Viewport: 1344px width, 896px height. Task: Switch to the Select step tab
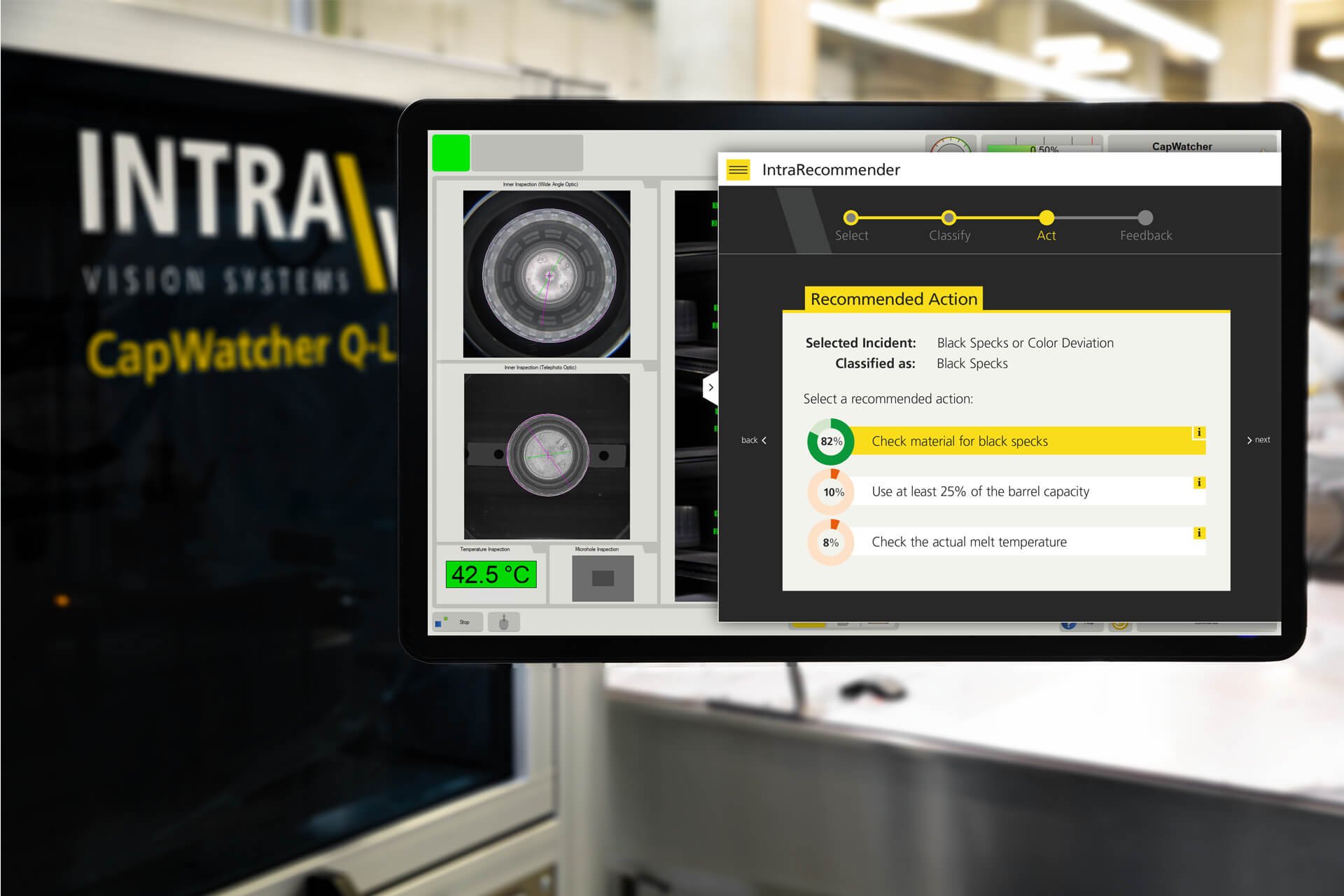click(851, 218)
